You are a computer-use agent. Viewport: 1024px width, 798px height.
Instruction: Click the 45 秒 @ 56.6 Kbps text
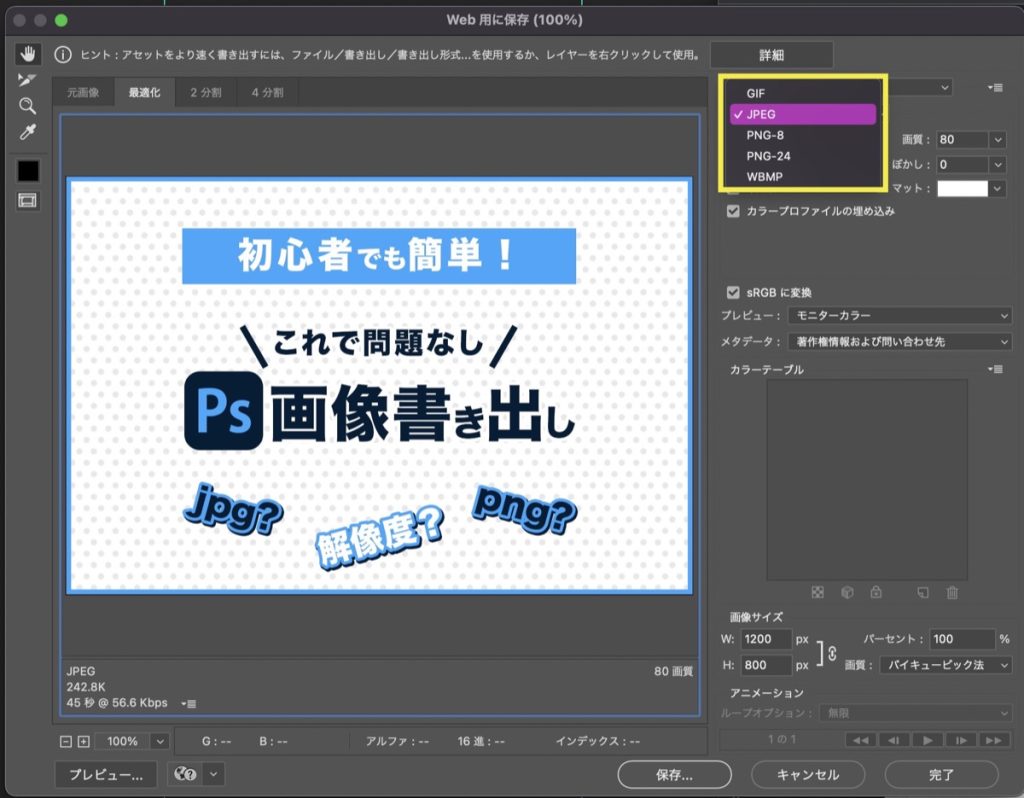tap(117, 703)
